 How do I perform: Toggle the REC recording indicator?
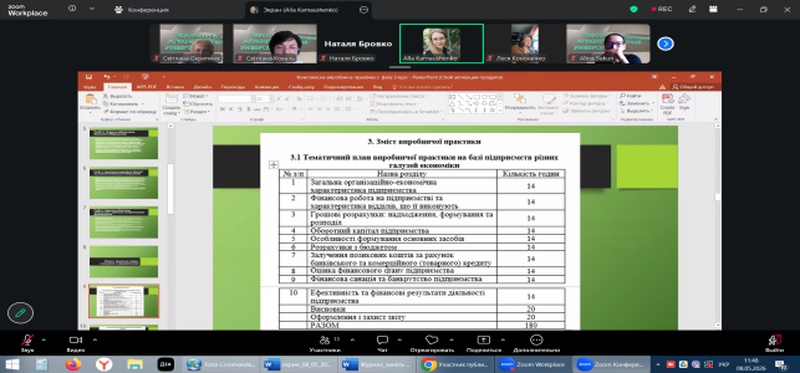pyautogui.click(x=662, y=9)
